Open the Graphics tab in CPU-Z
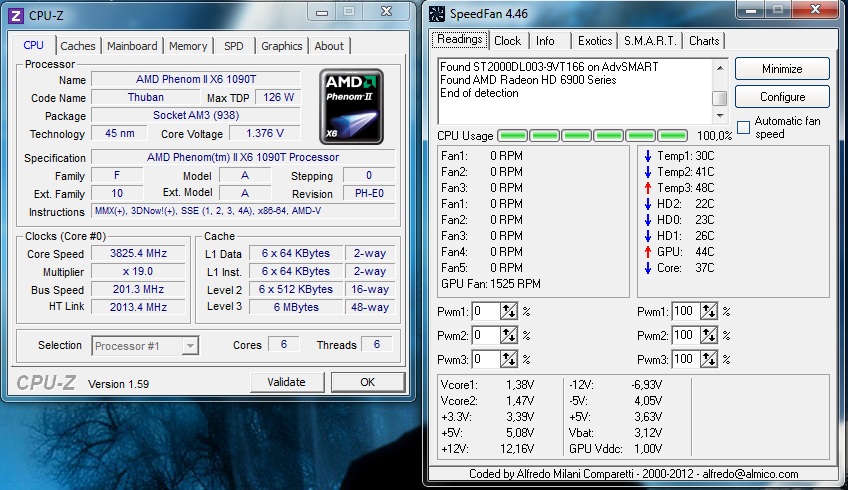848x490 pixels. [x=282, y=46]
